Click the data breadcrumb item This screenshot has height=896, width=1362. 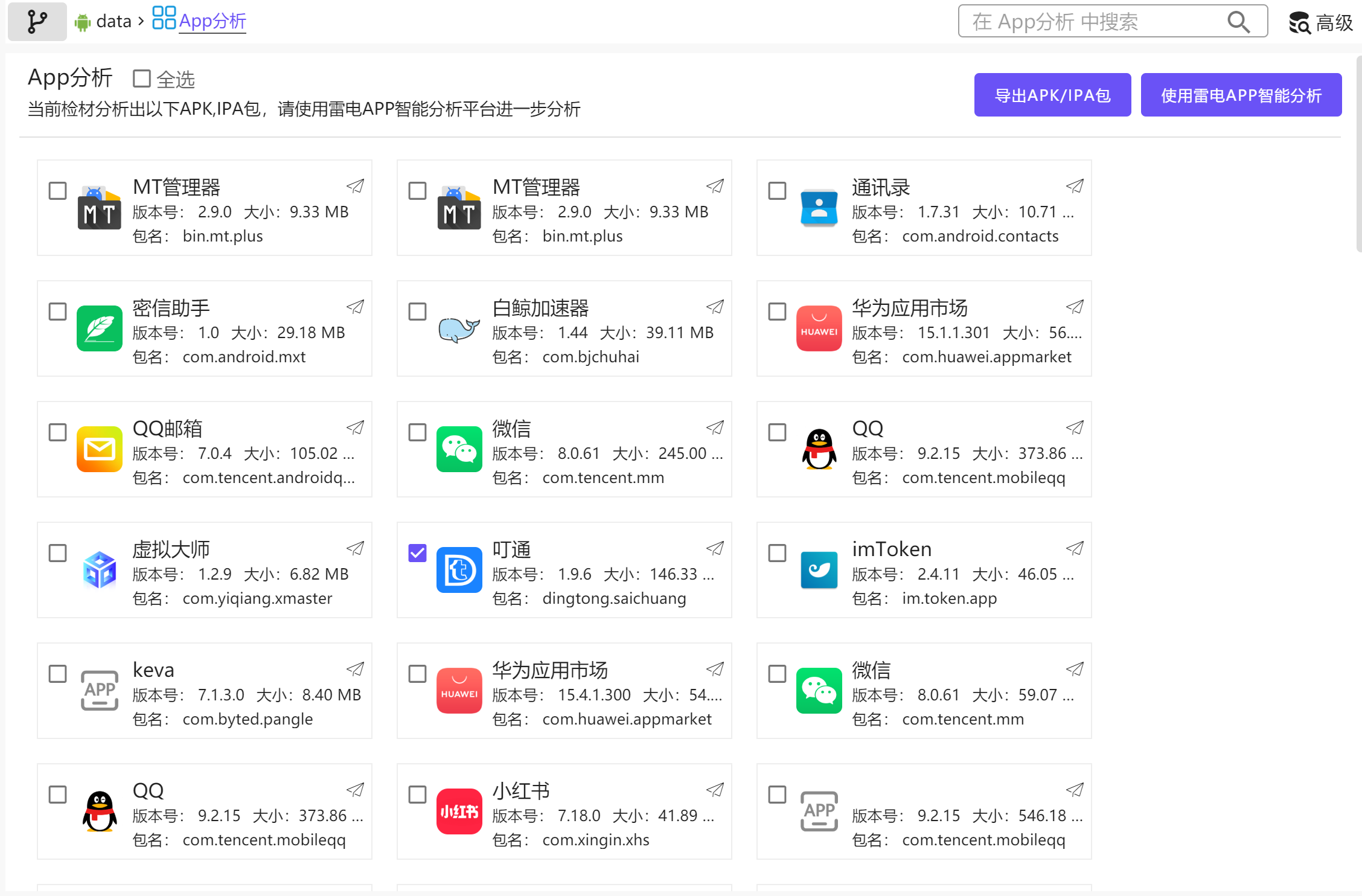[x=113, y=22]
